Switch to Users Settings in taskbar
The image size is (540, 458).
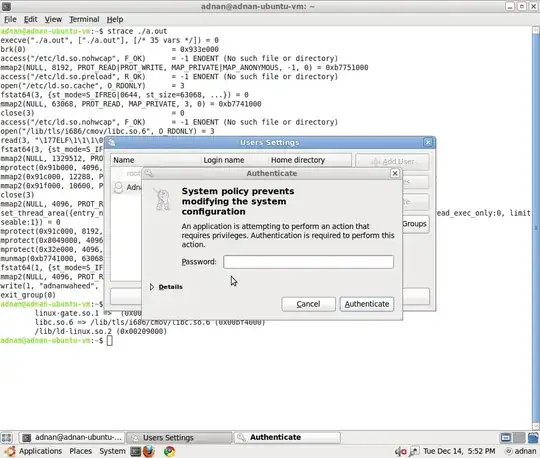pos(179,438)
